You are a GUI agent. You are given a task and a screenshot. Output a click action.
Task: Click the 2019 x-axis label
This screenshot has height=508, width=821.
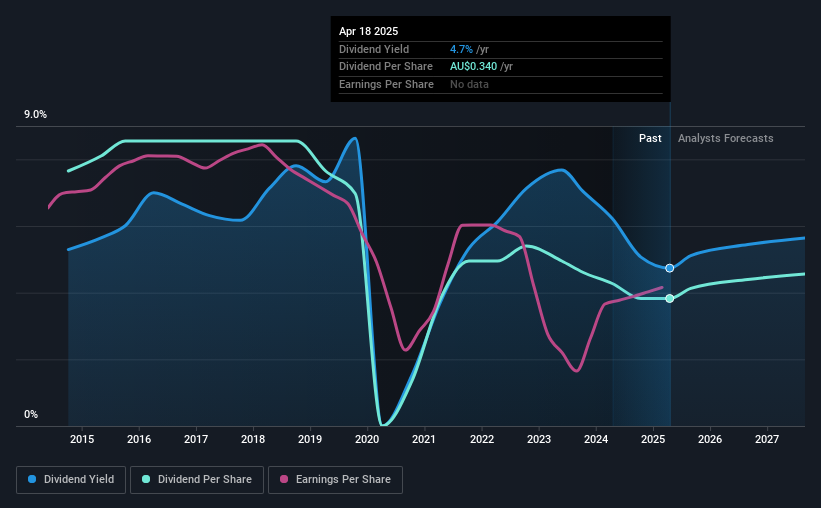point(310,439)
